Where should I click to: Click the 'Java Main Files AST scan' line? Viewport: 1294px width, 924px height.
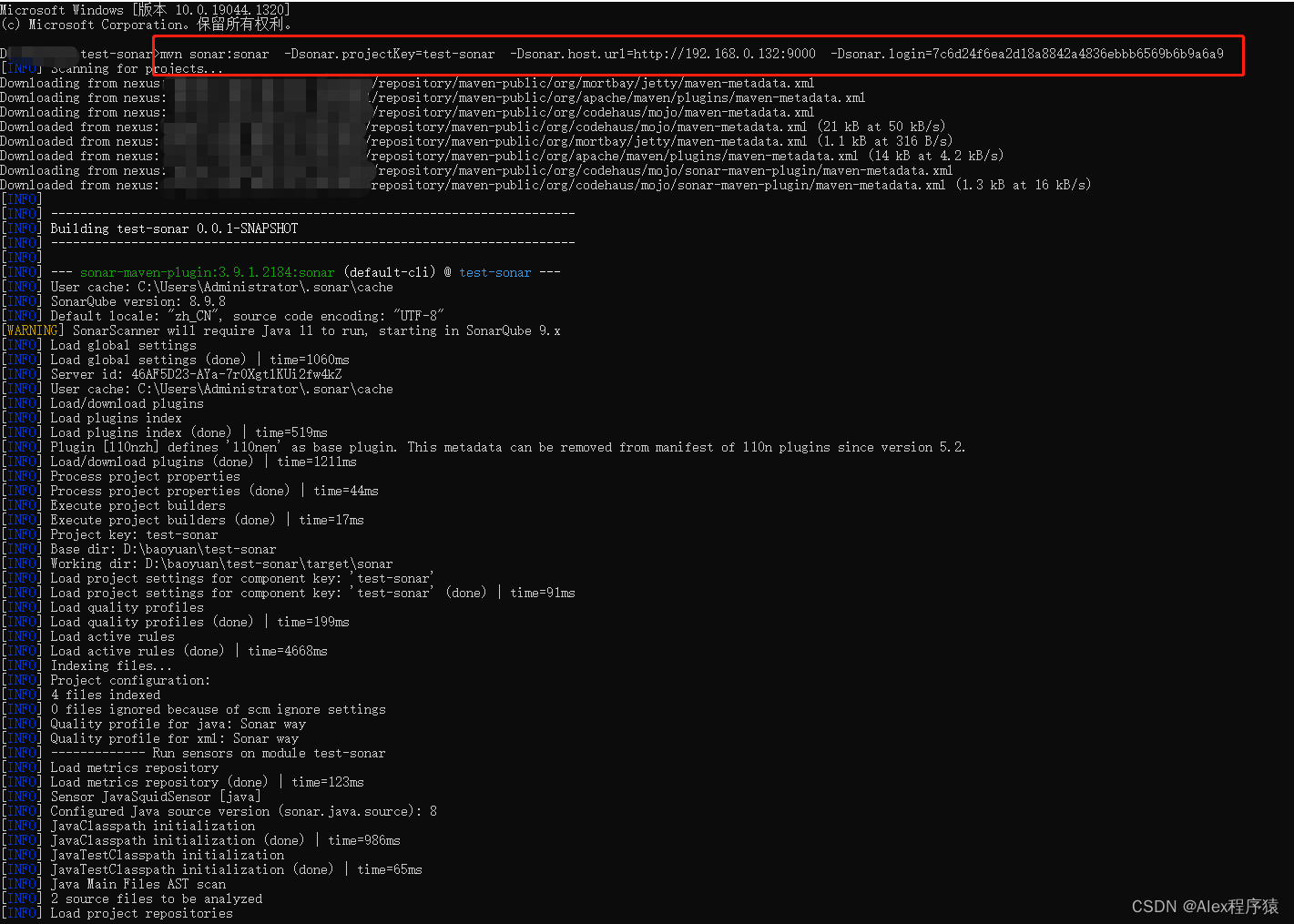[114, 884]
